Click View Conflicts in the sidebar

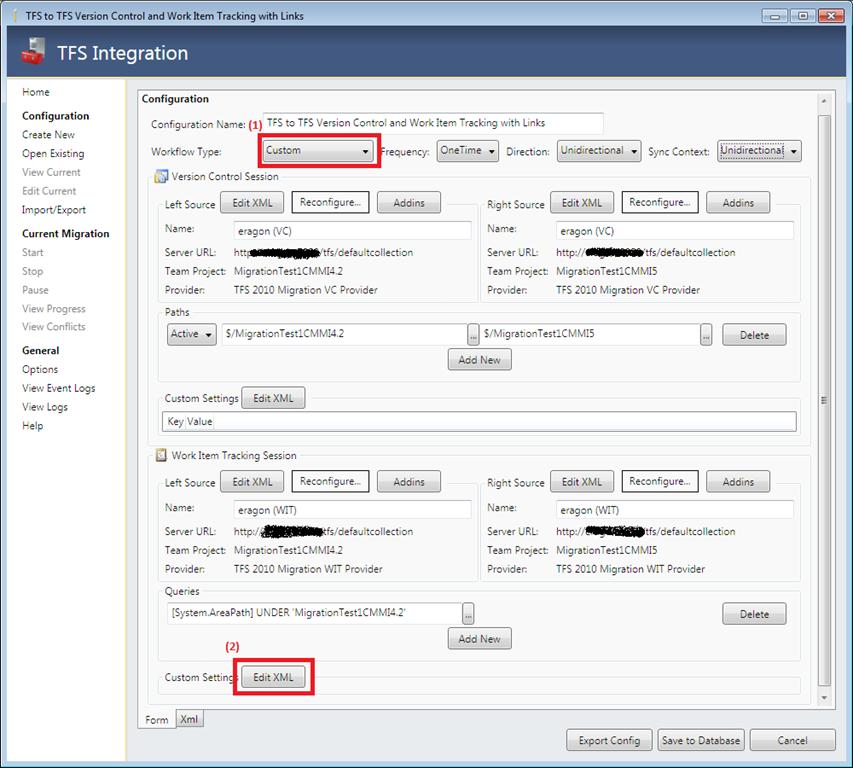coord(54,326)
